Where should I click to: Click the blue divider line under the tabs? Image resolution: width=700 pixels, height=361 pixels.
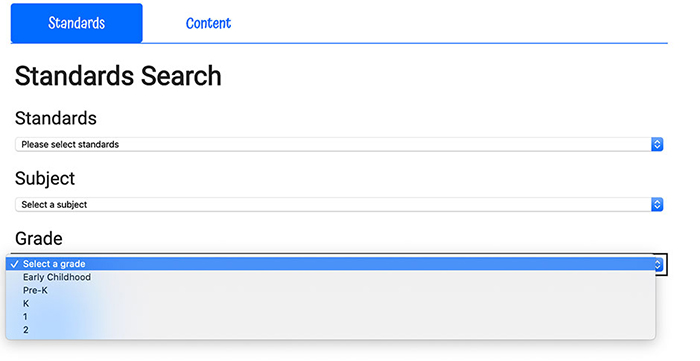339,43
